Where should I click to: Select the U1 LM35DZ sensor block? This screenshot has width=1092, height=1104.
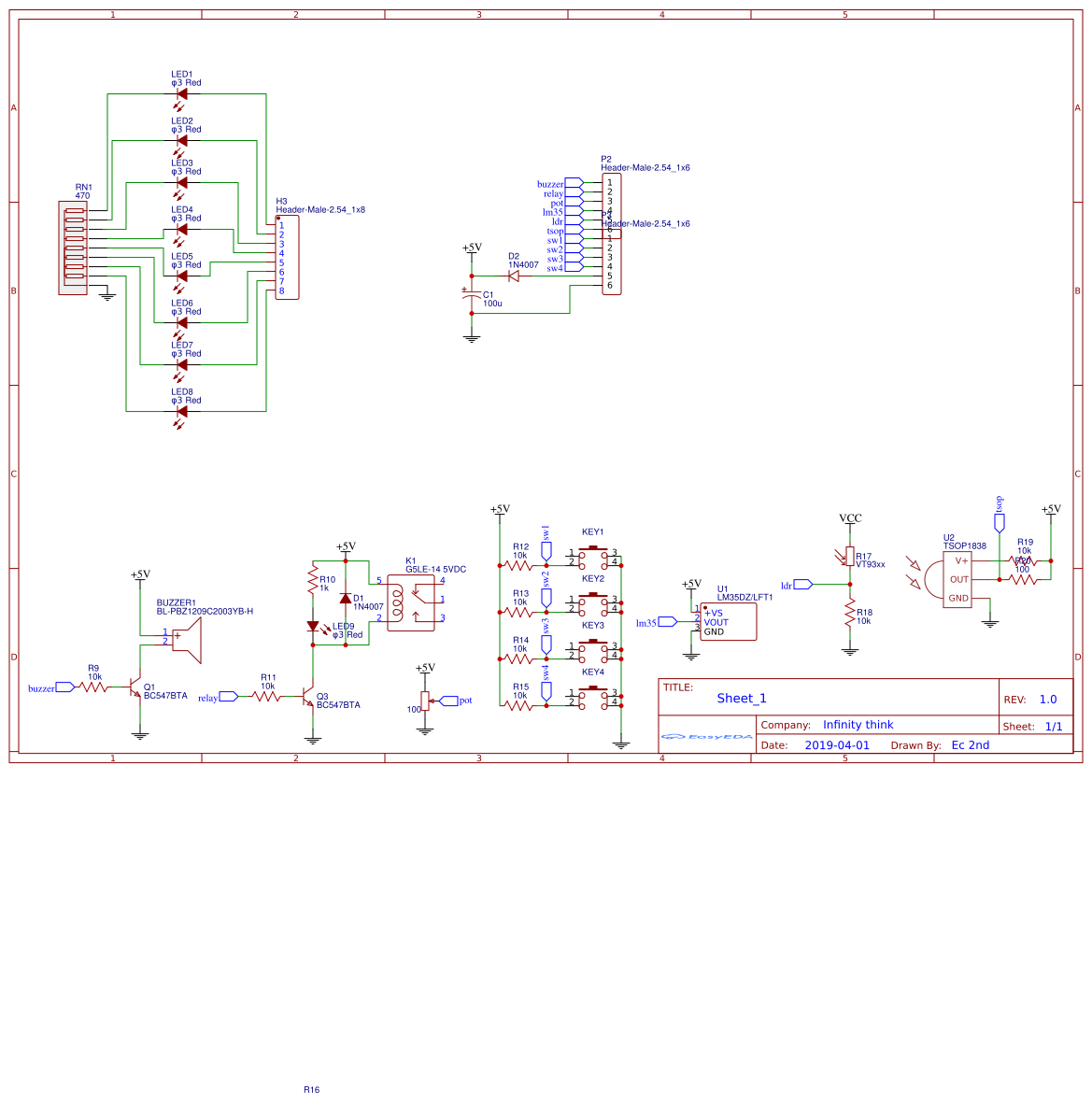727,619
